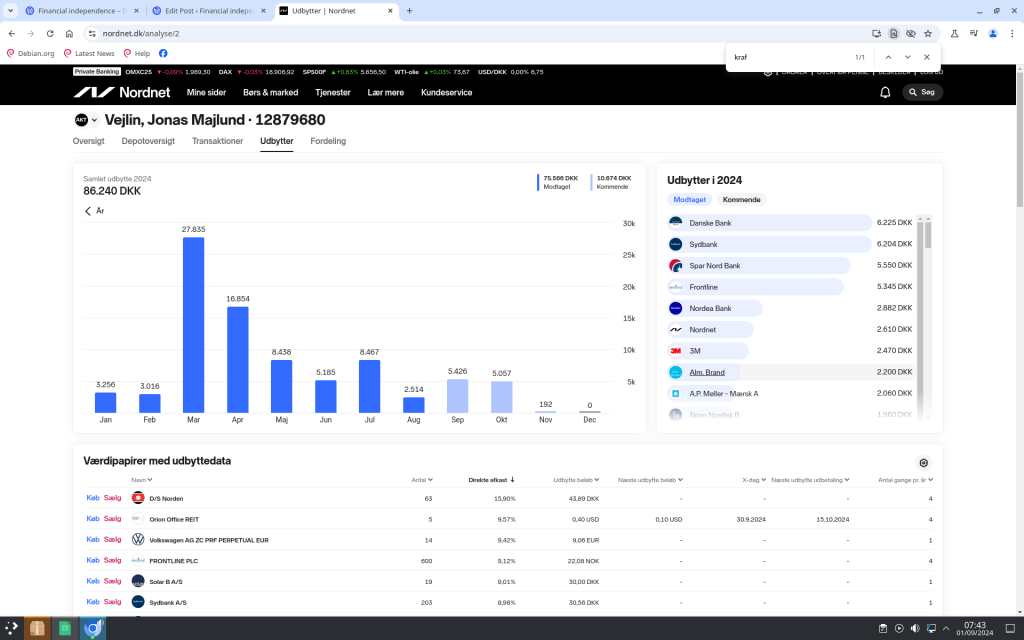
Task: Open the Børs & marked menu
Action: click(x=270, y=92)
